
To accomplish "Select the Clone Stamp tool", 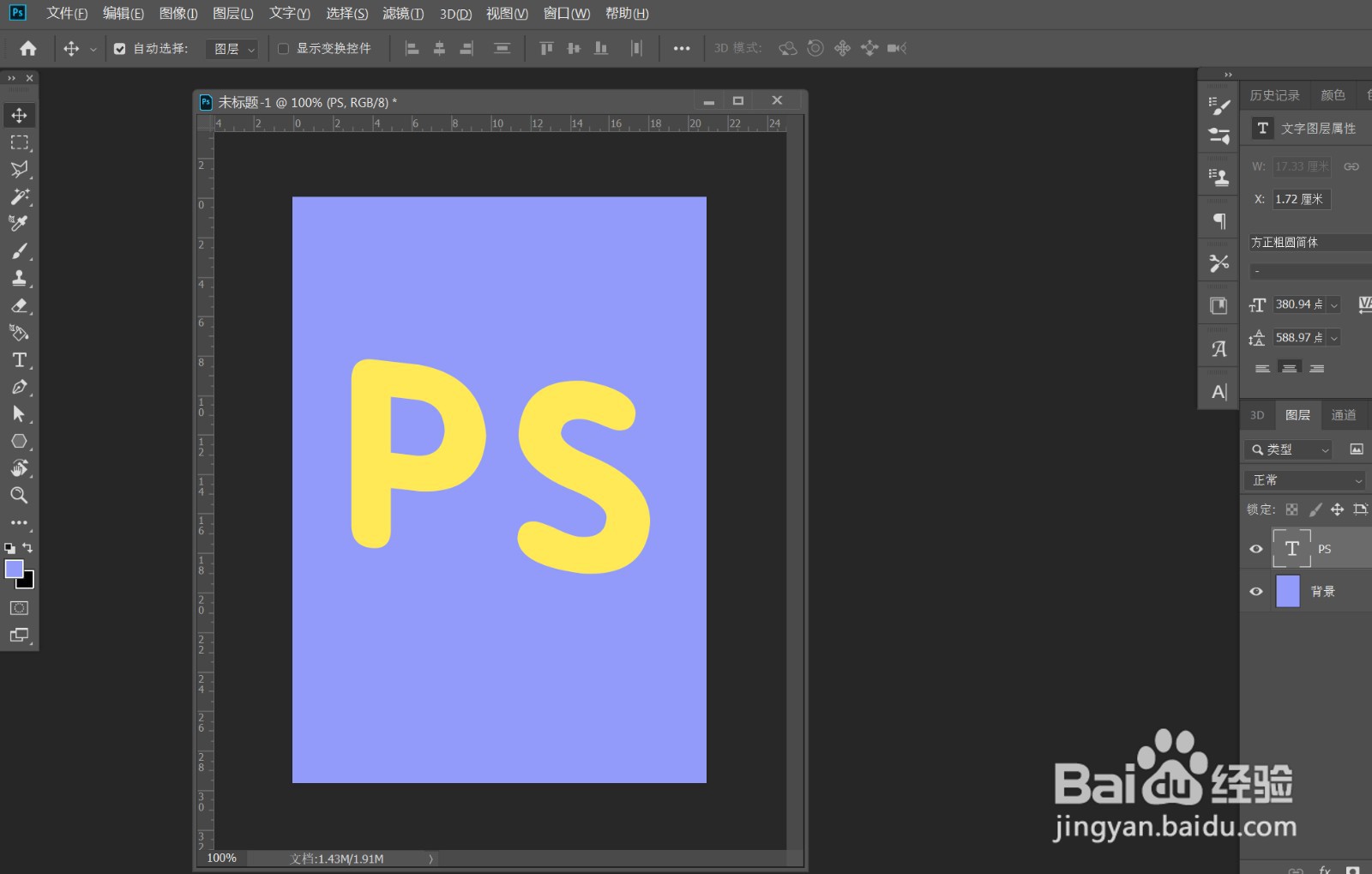I will pos(19,278).
